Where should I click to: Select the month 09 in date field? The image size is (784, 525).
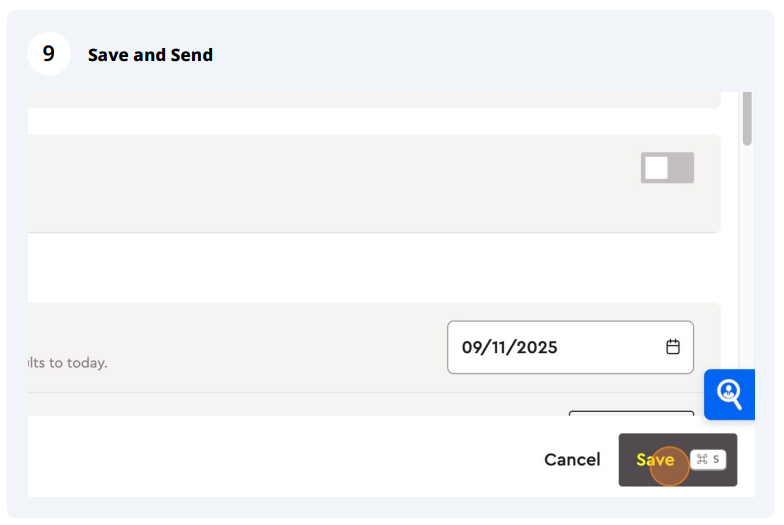click(472, 347)
